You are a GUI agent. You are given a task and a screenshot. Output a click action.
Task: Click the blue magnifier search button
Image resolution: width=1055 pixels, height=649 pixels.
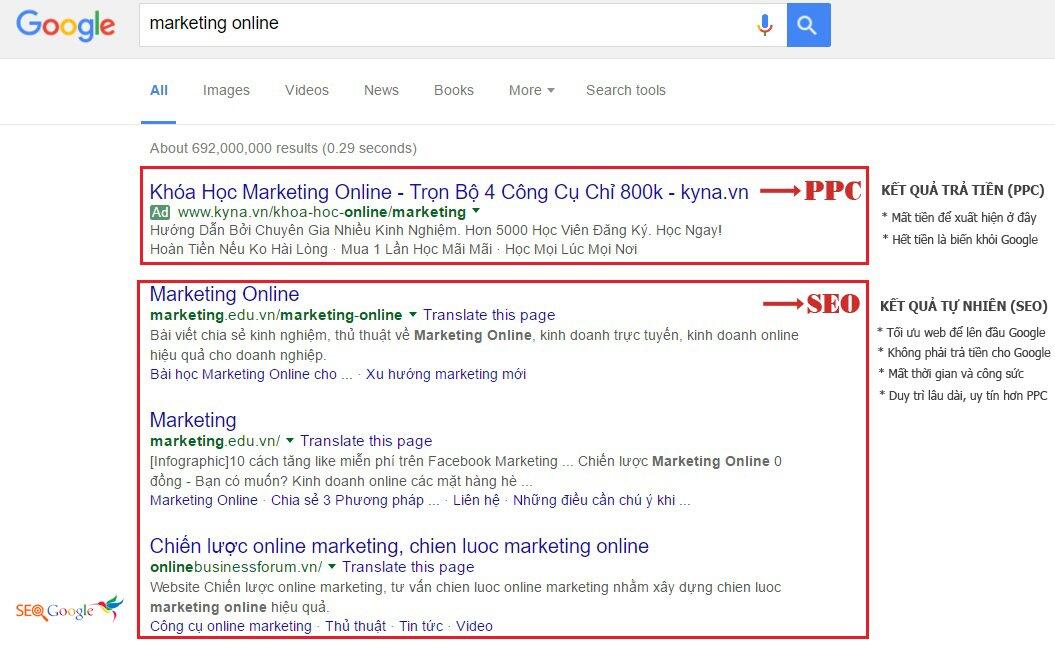[808, 25]
